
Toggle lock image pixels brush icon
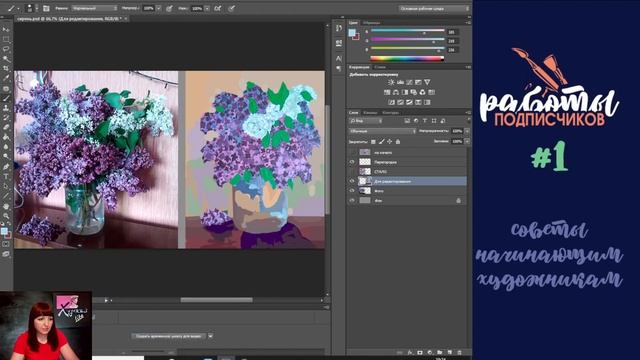pyautogui.click(x=382, y=142)
